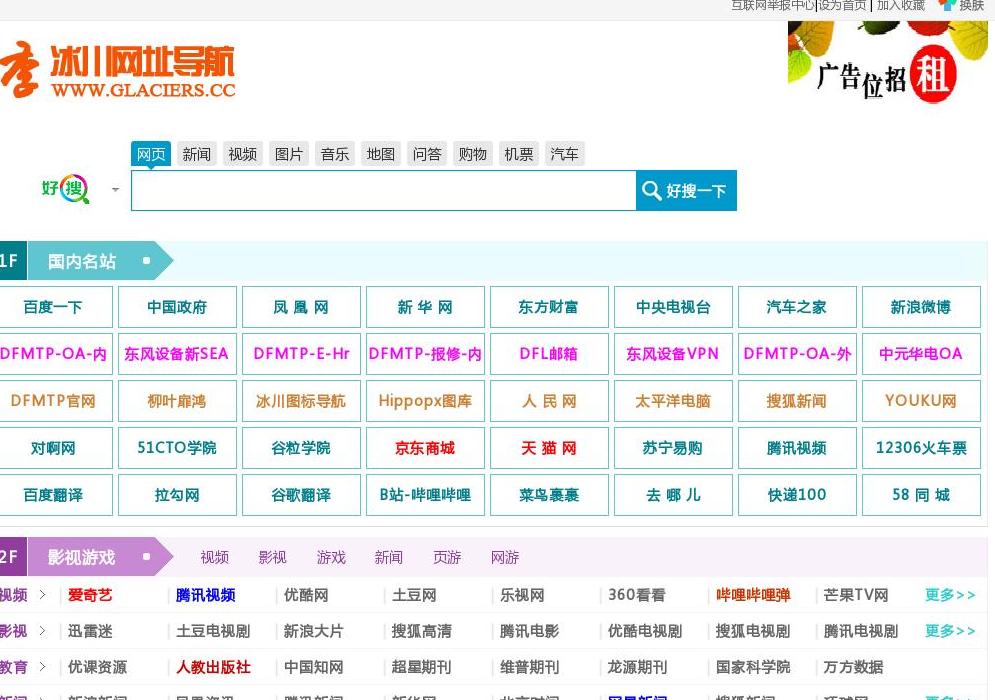
Task: Select the 购物 search tab
Action: tap(473, 154)
